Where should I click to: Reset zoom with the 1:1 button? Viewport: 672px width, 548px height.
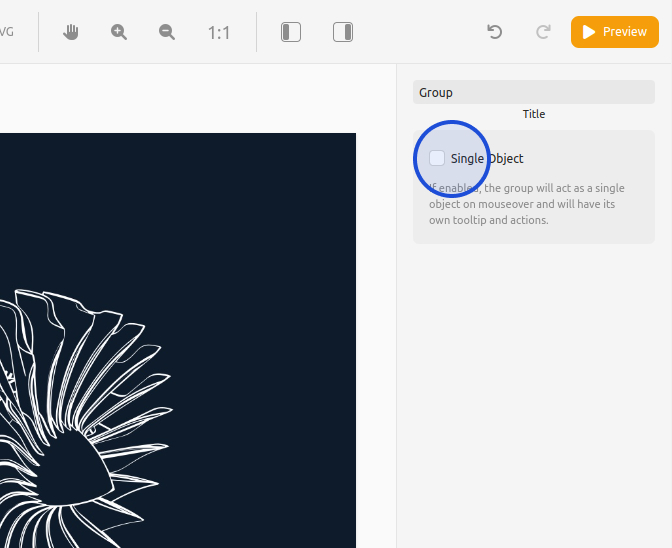pos(219,33)
